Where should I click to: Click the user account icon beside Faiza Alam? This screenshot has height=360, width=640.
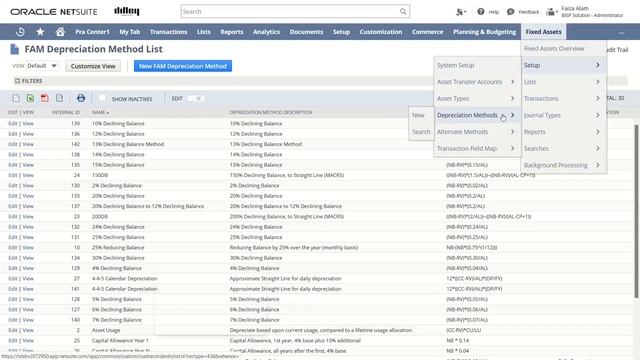point(551,12)
